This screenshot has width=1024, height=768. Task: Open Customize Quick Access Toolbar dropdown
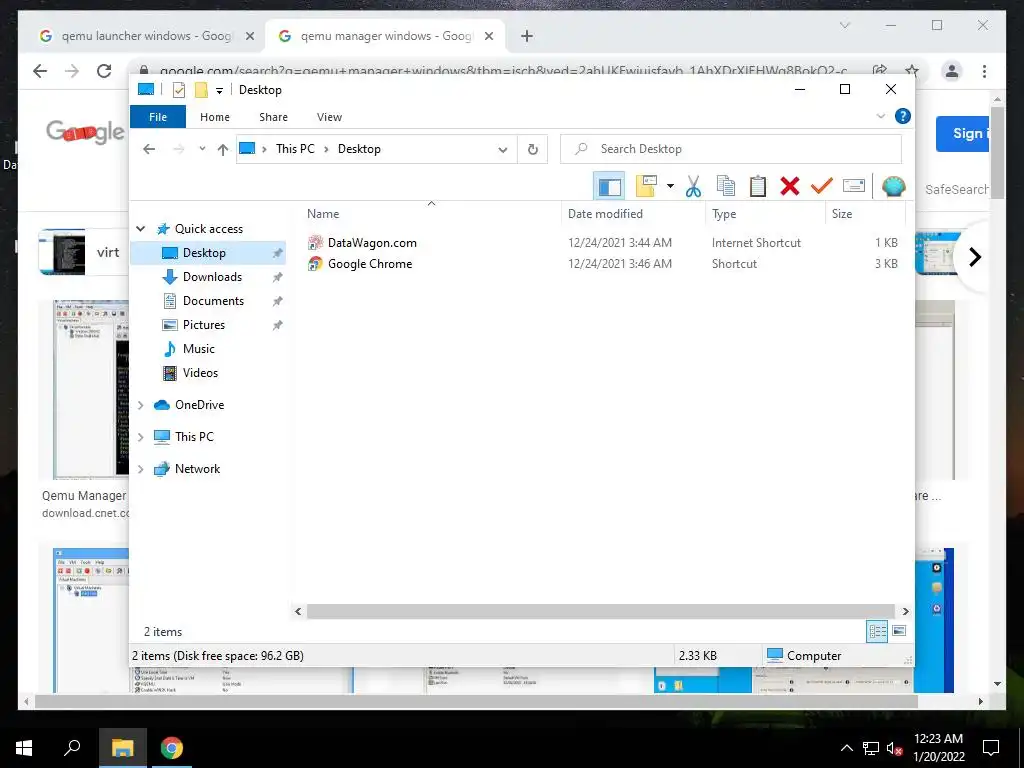tap(219, 91)
